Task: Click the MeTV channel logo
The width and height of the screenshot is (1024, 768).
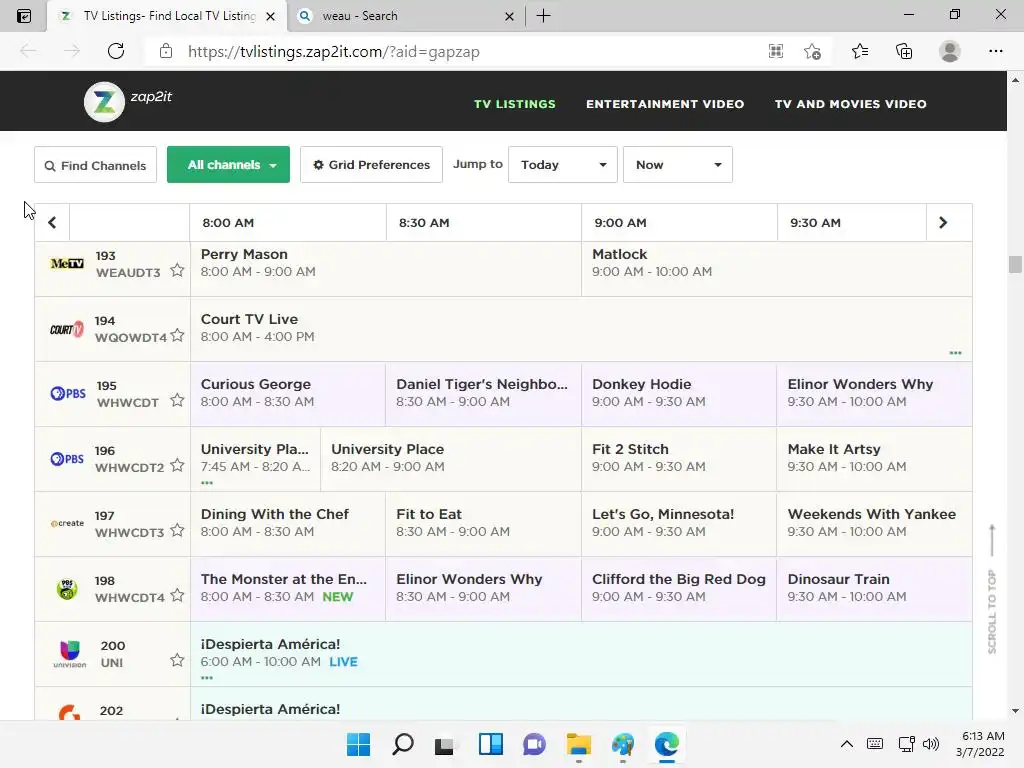Action: (67, 263)
